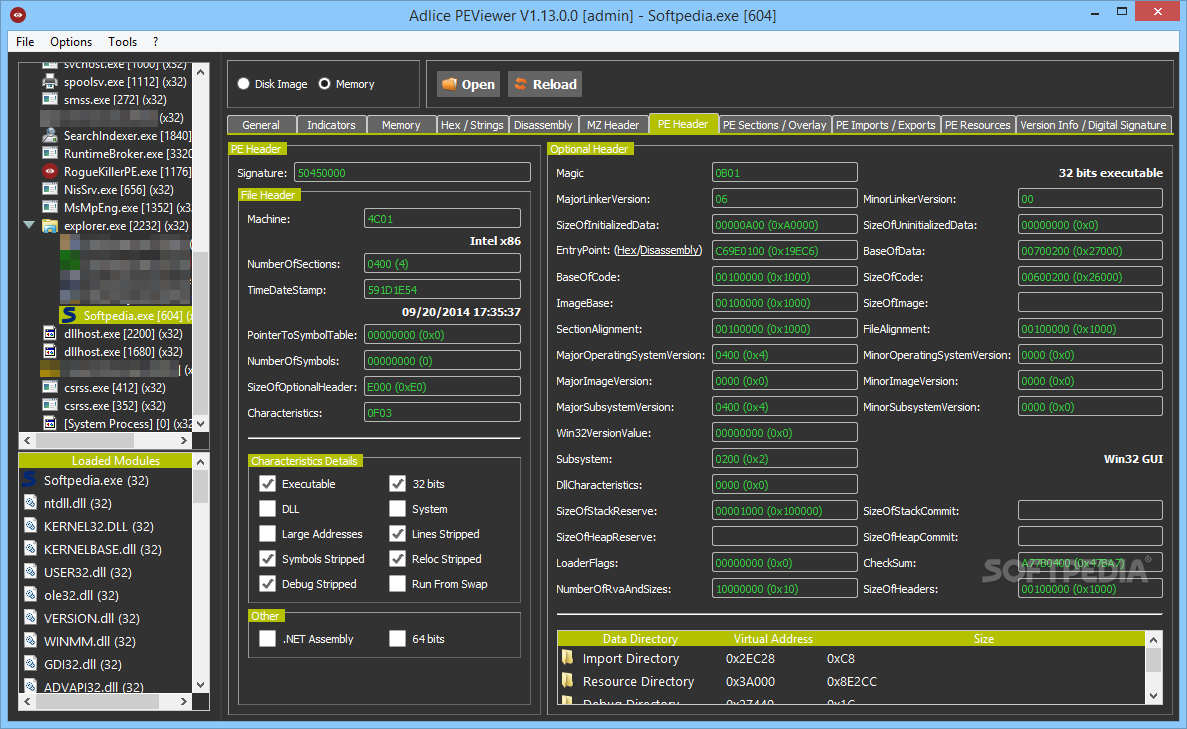Image resolution: width=1187 pixels, height=729 pixels.
Task: Click the GDI32.dll module icon
Action: click(x=30, y=664)
